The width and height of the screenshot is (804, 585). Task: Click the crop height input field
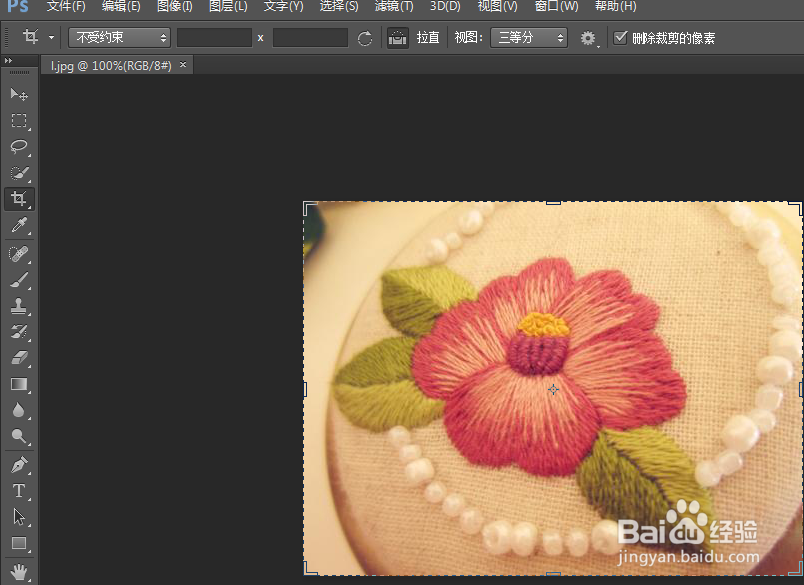pyautogui.click(x=310, y=37)
